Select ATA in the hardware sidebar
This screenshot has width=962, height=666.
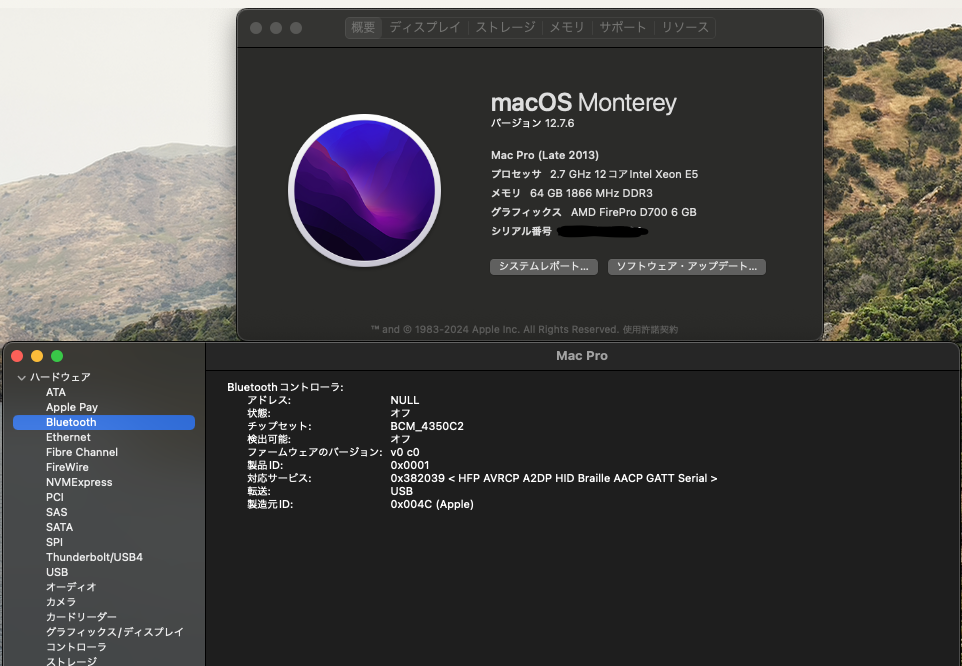click(56, 393)
